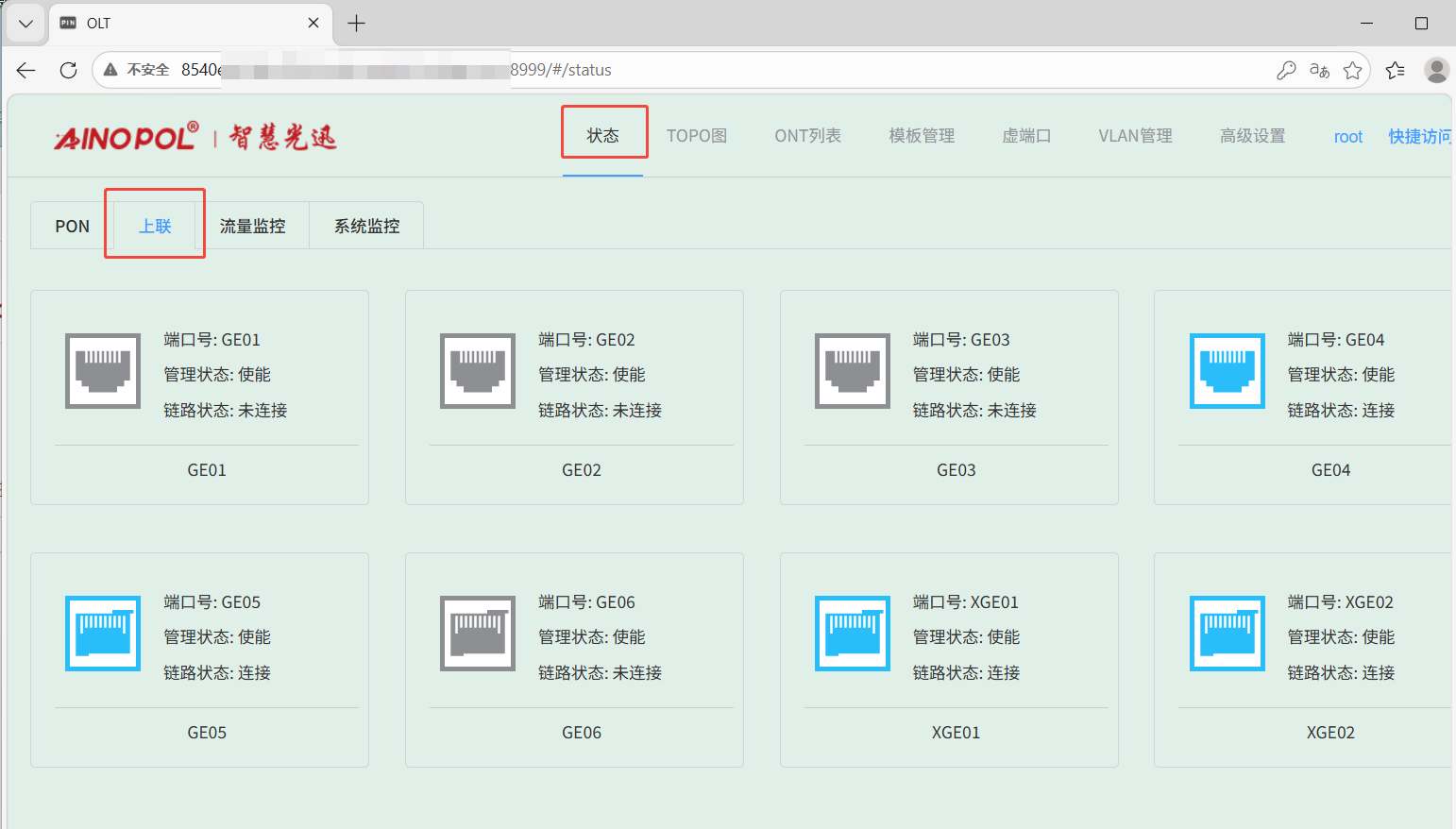Open the password key icon in address bar
Screen dimensions: 1456x829
[x=1285, y=70]
